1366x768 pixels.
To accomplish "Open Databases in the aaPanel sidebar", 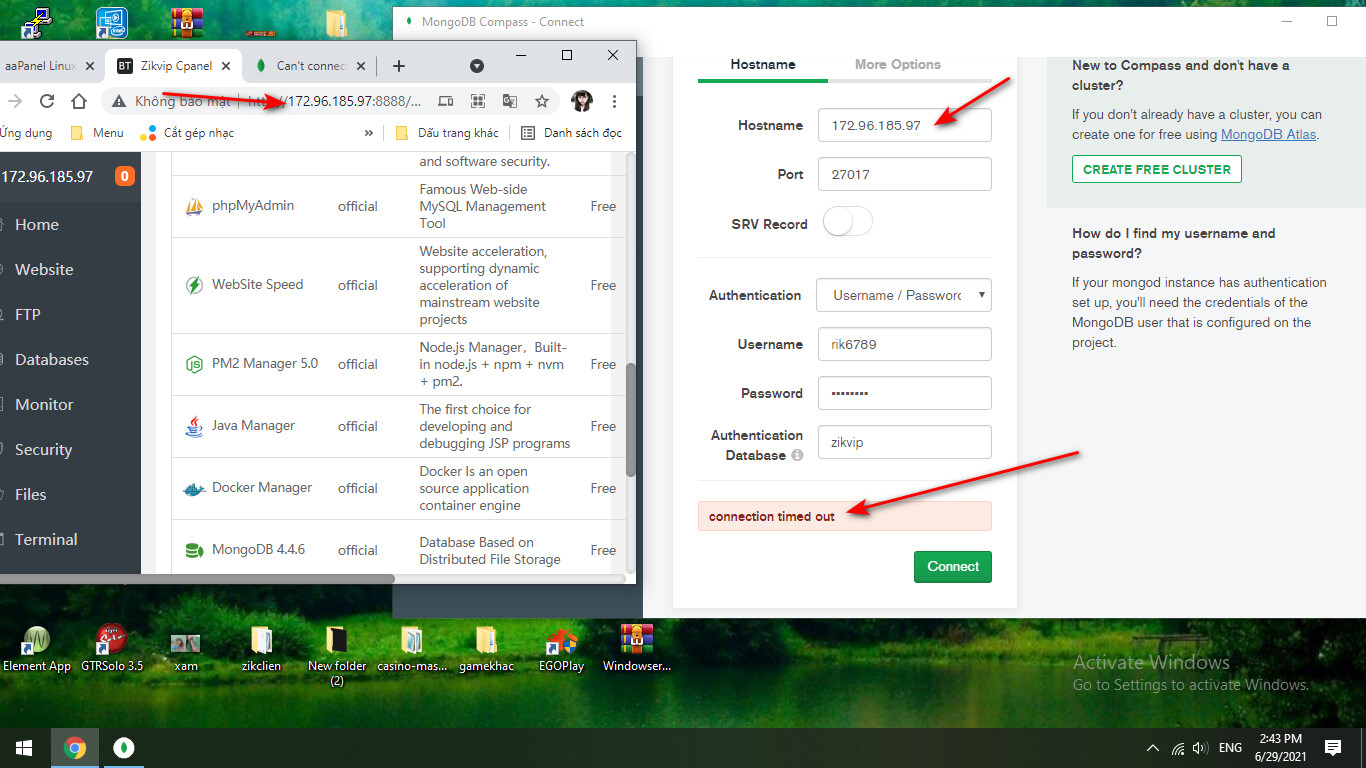I will (52, 359).
